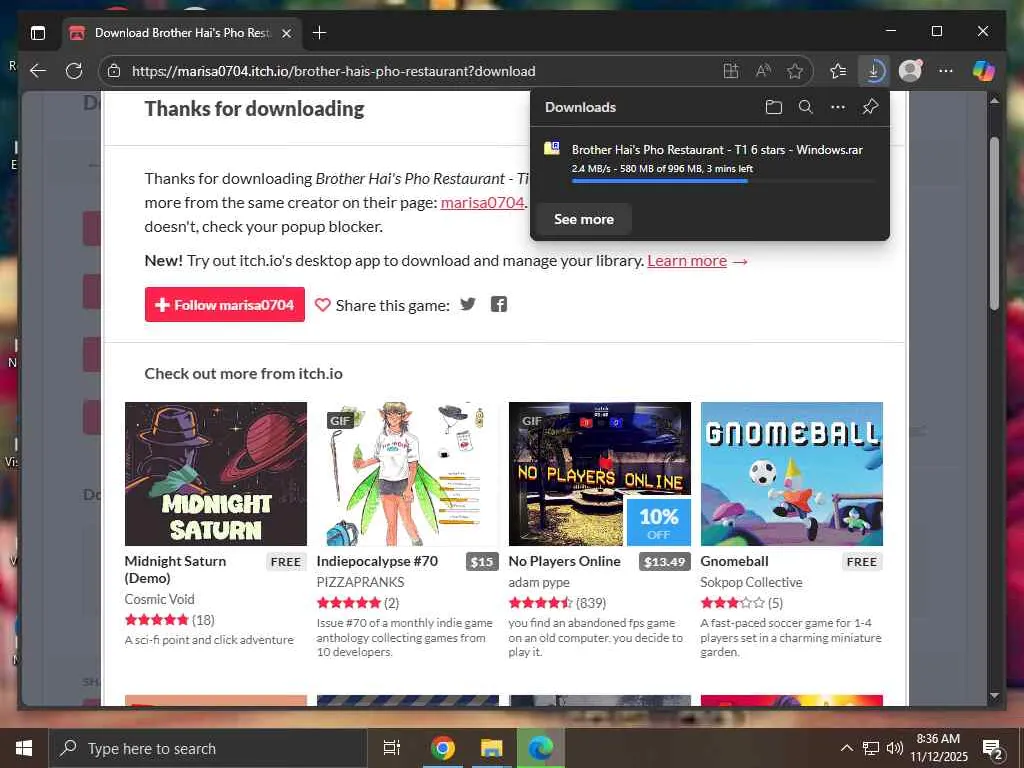Image resolution: width=1024 pixels, height=768 pixels.
Task: Click the taskbar search box
Action: (x=208, y=748)
